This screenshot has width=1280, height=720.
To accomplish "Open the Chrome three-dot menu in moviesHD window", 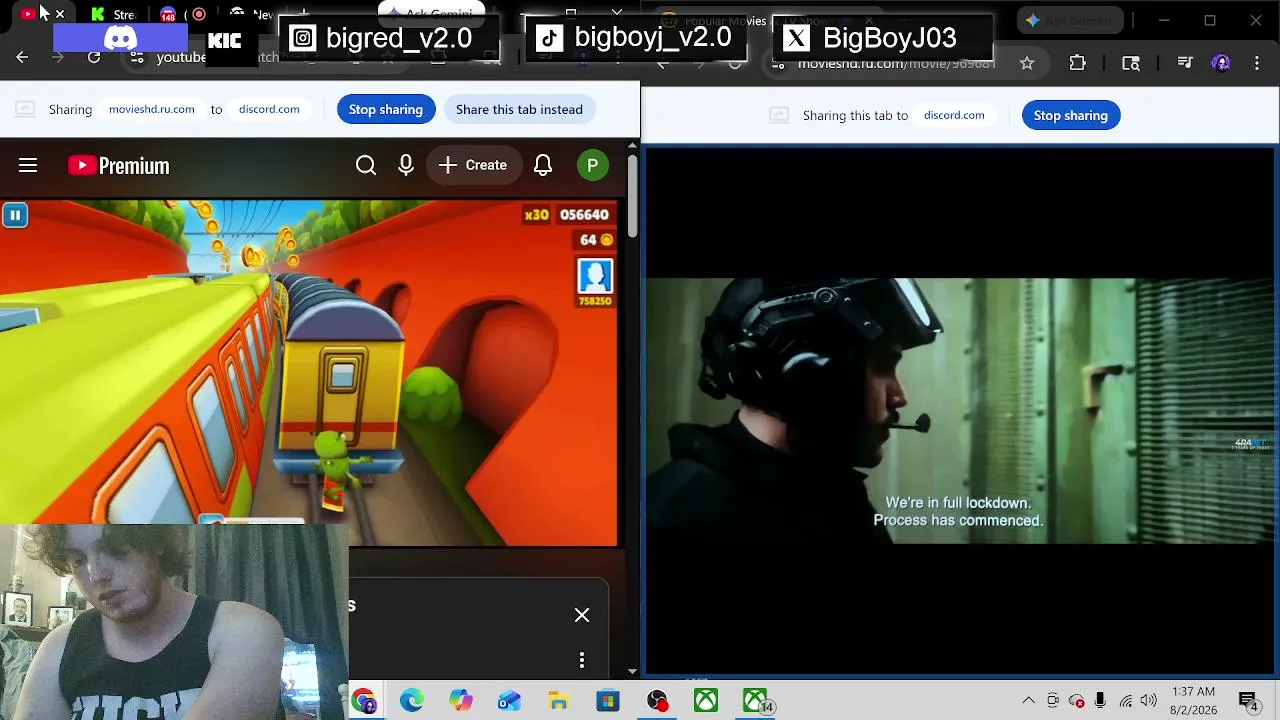I will coord(1257,63).
